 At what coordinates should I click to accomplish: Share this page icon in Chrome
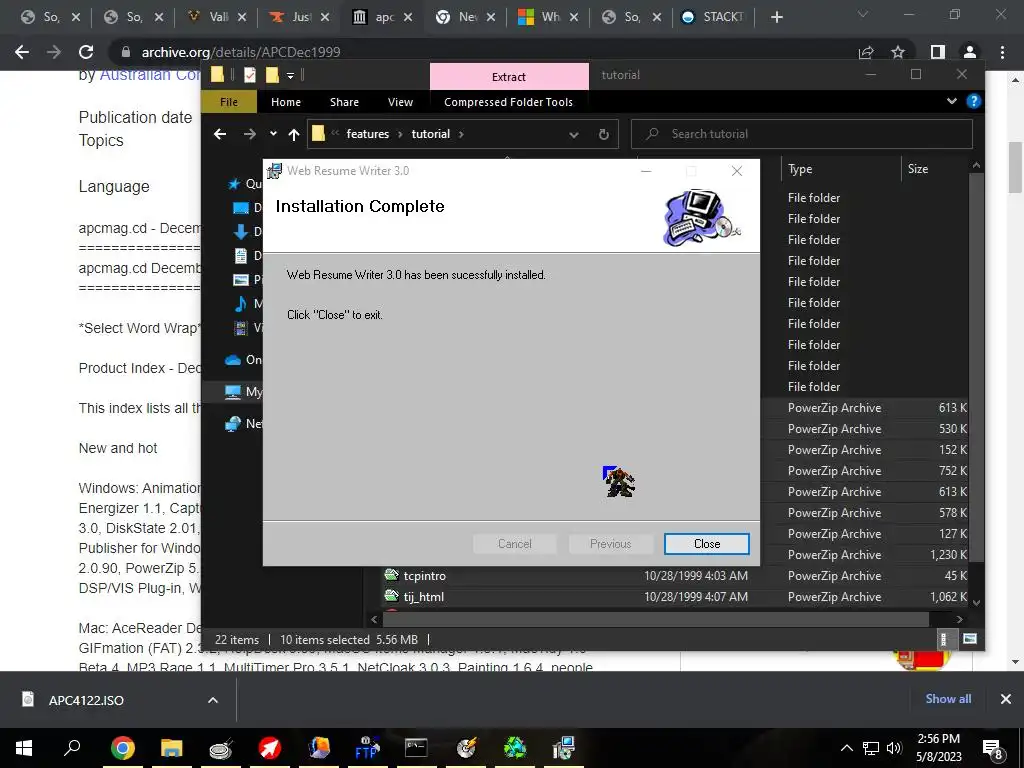(866, 52)
